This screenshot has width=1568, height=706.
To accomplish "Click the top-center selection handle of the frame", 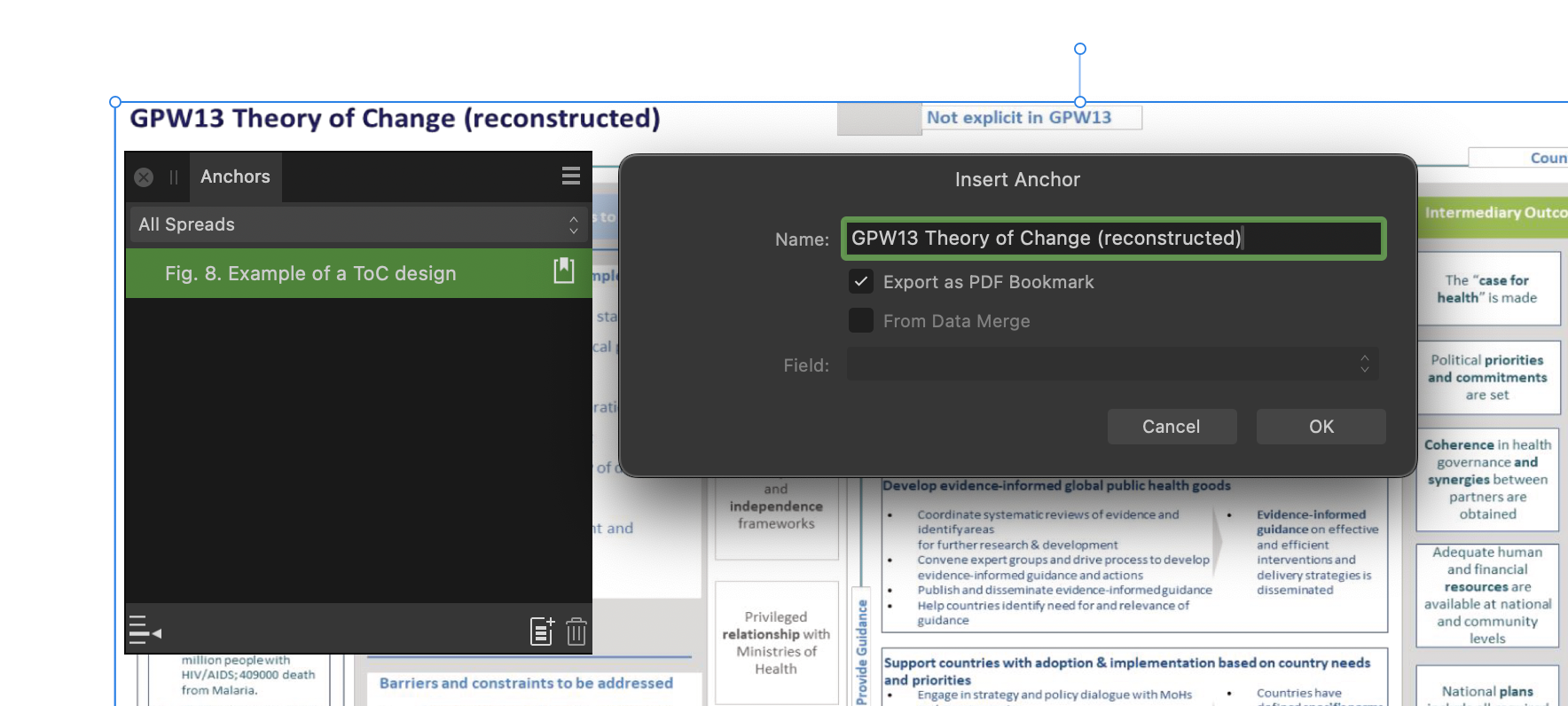I will pyautogui.click(x=1080, y=102).
